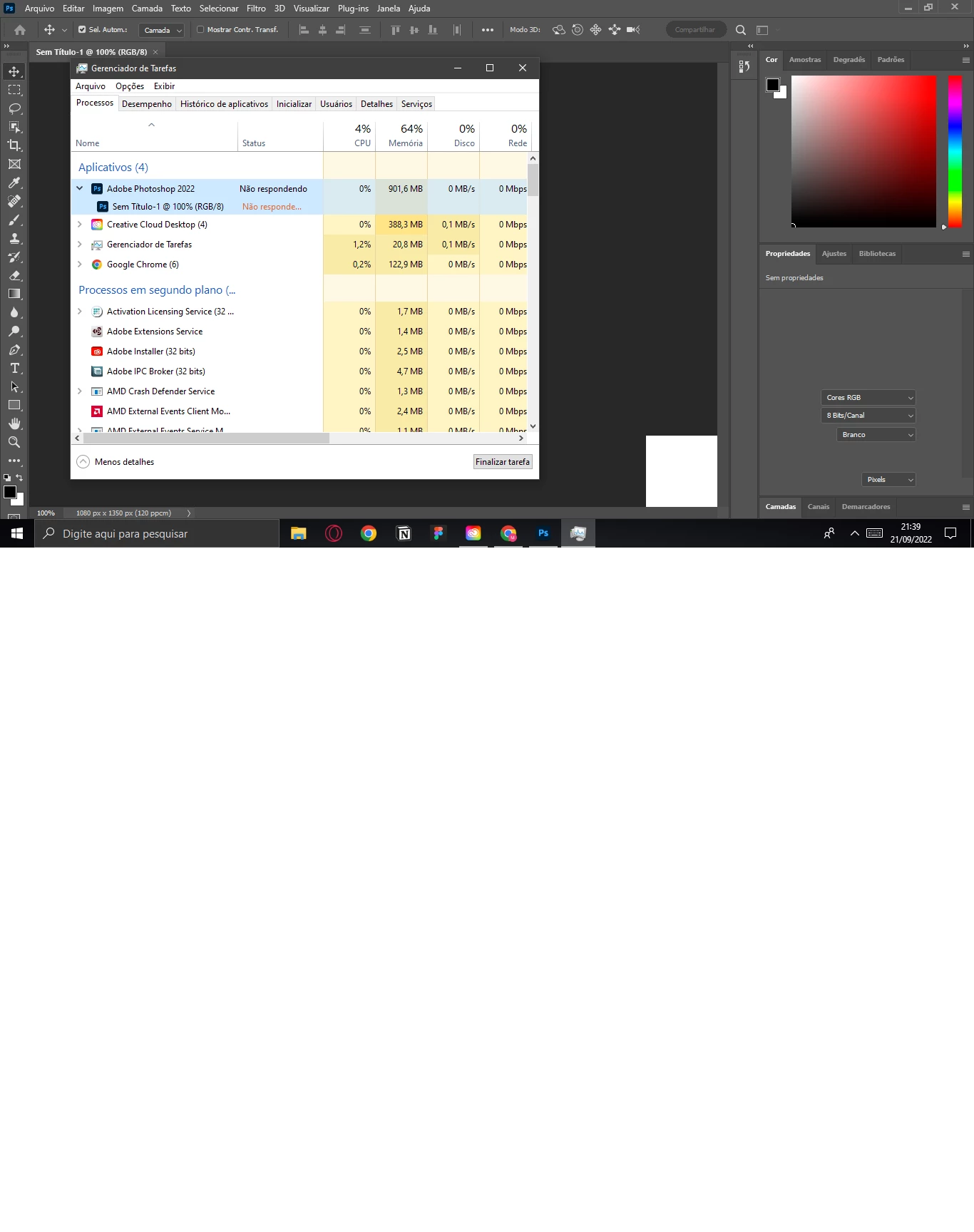This screenshot has height=1232, width=974.
Task: Select the Brush tool
Action: click(x=14, y=220)
